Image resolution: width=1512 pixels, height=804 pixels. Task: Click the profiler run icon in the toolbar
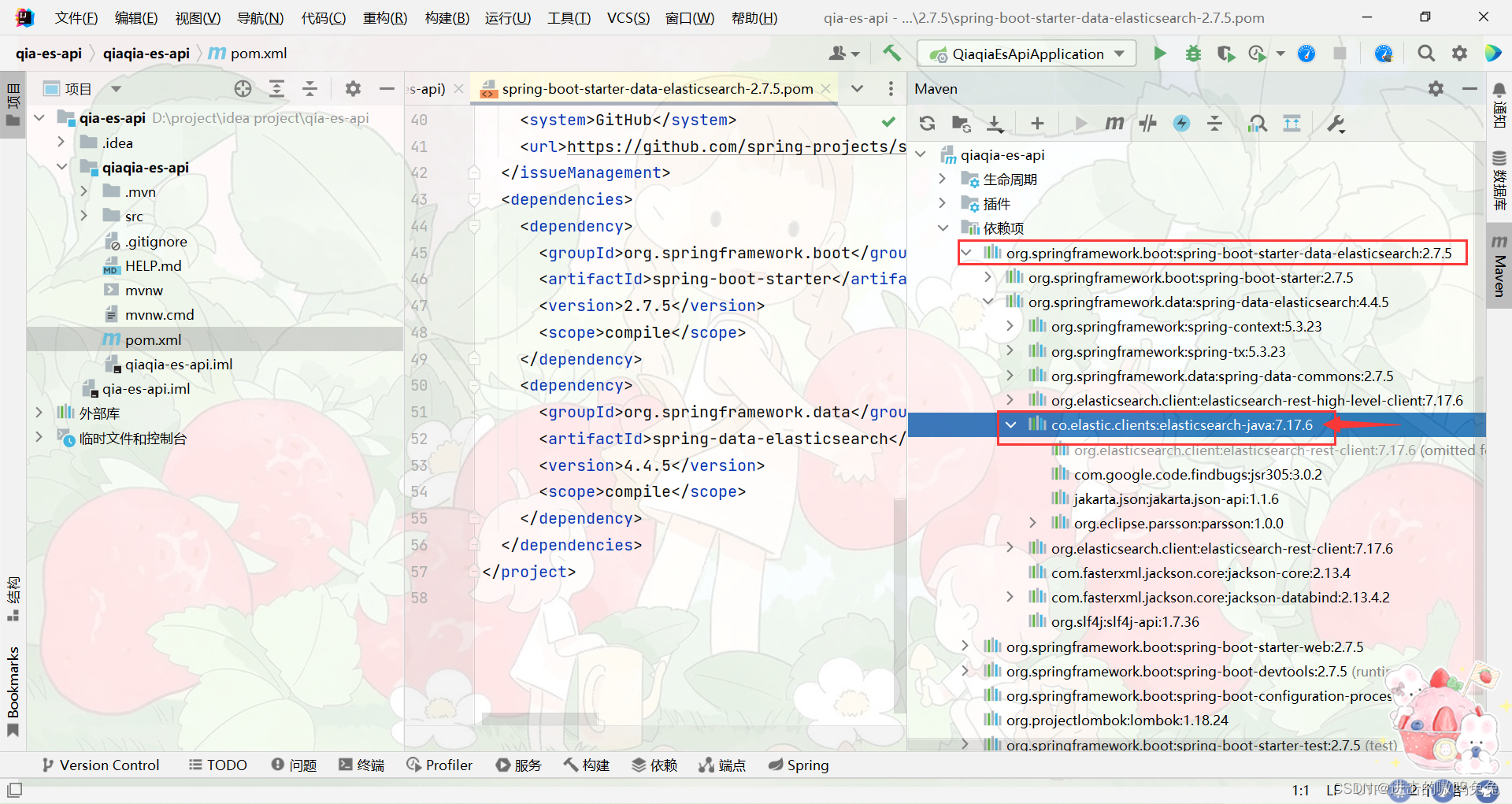point(1258,54)
